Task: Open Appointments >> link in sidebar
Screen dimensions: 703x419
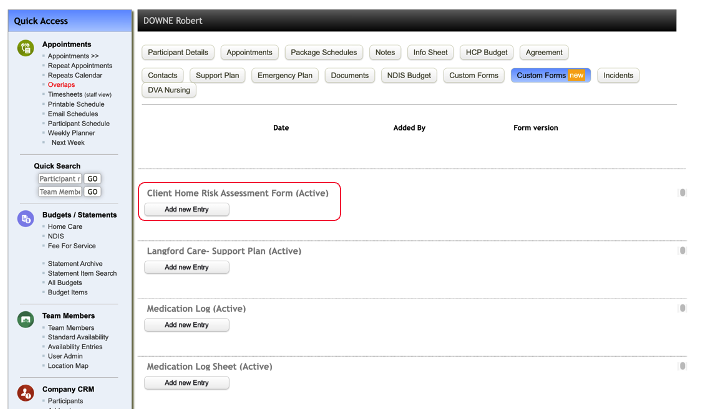Action: (x=73, y=56)
